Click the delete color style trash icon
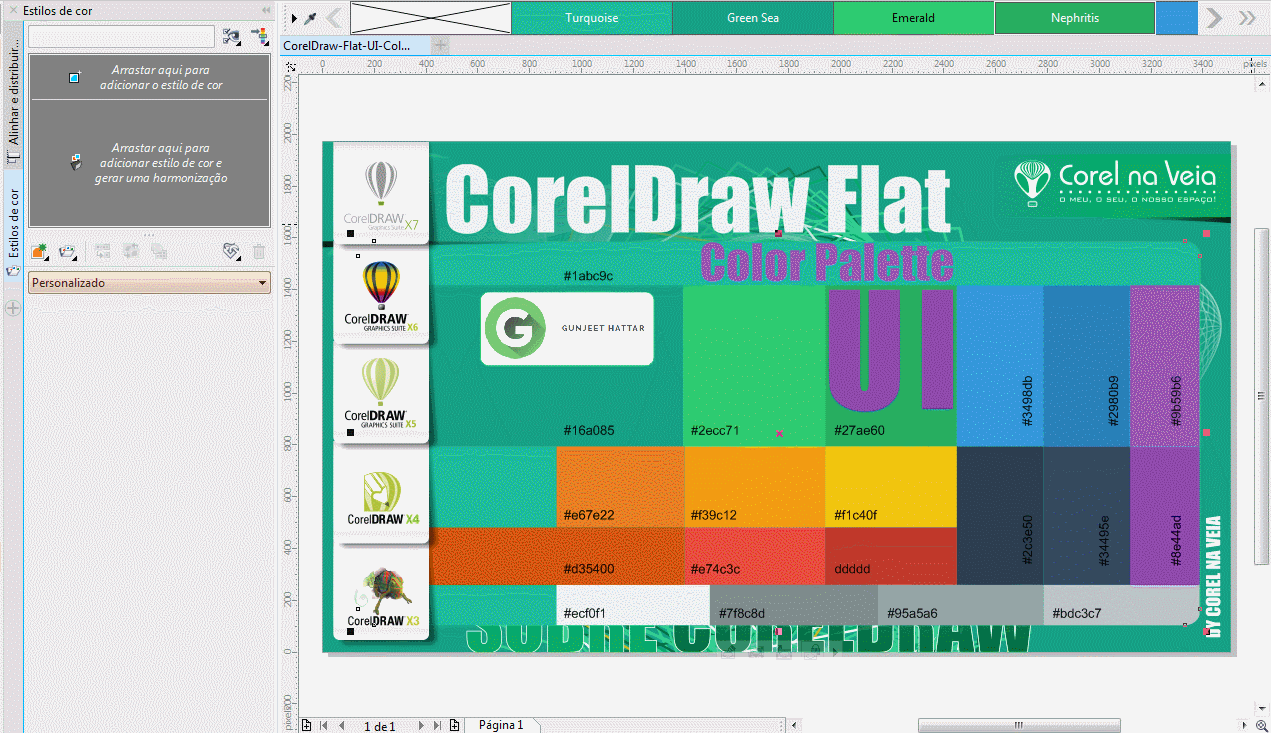Viewport: 1271px width, 733px height. (259, 251)
